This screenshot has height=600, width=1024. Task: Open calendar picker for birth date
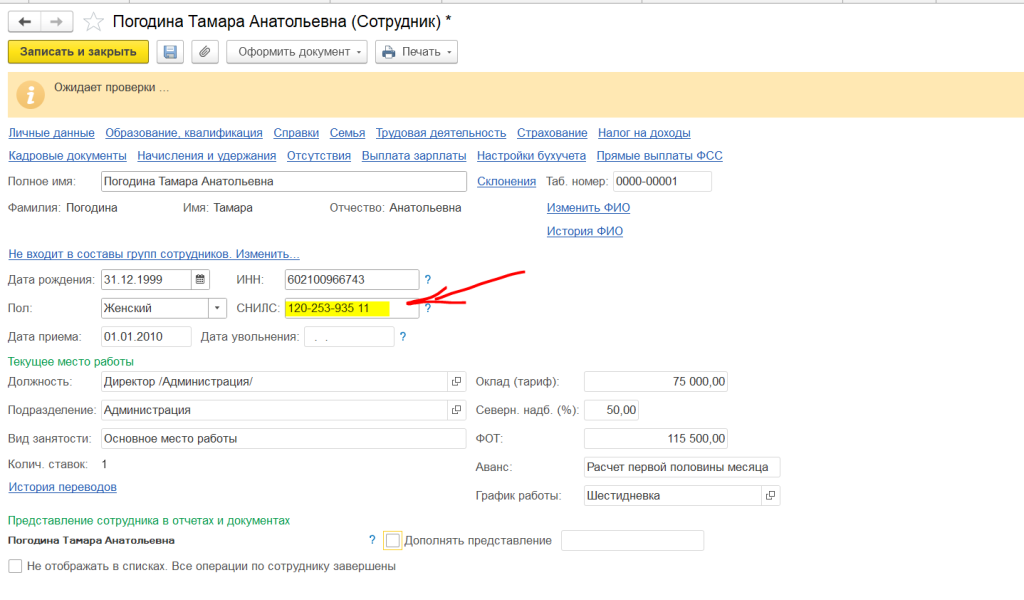(200, 280)
